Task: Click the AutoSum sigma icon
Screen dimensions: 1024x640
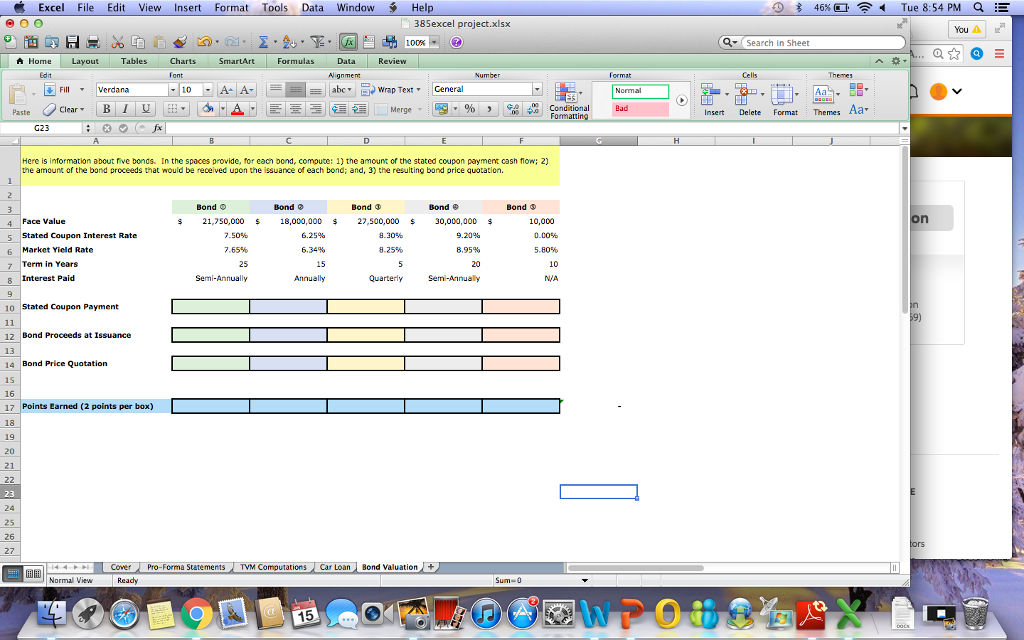Action: point(263,42)
